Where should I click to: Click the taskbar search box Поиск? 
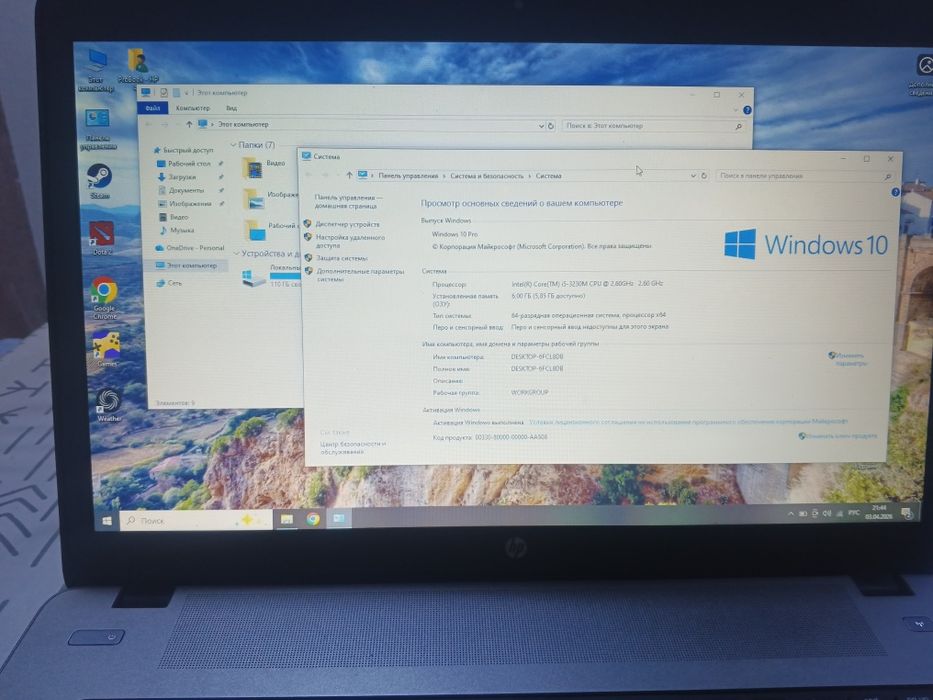coord(196,520)
